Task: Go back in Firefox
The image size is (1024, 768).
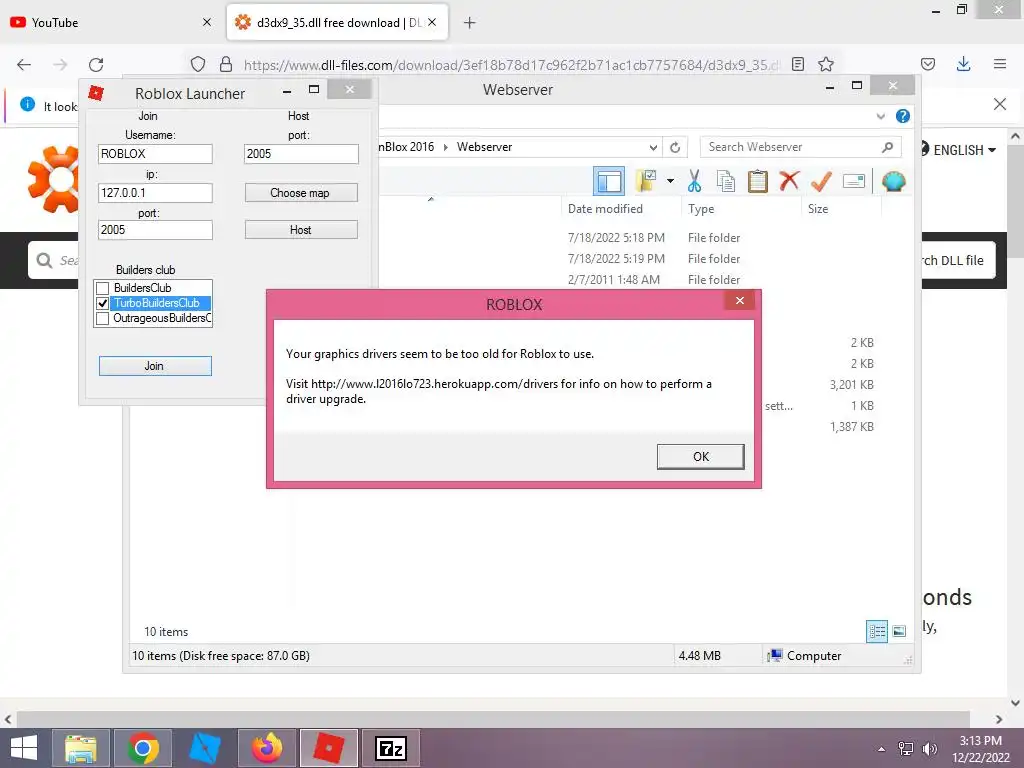Action: click(x=24, y=64)
